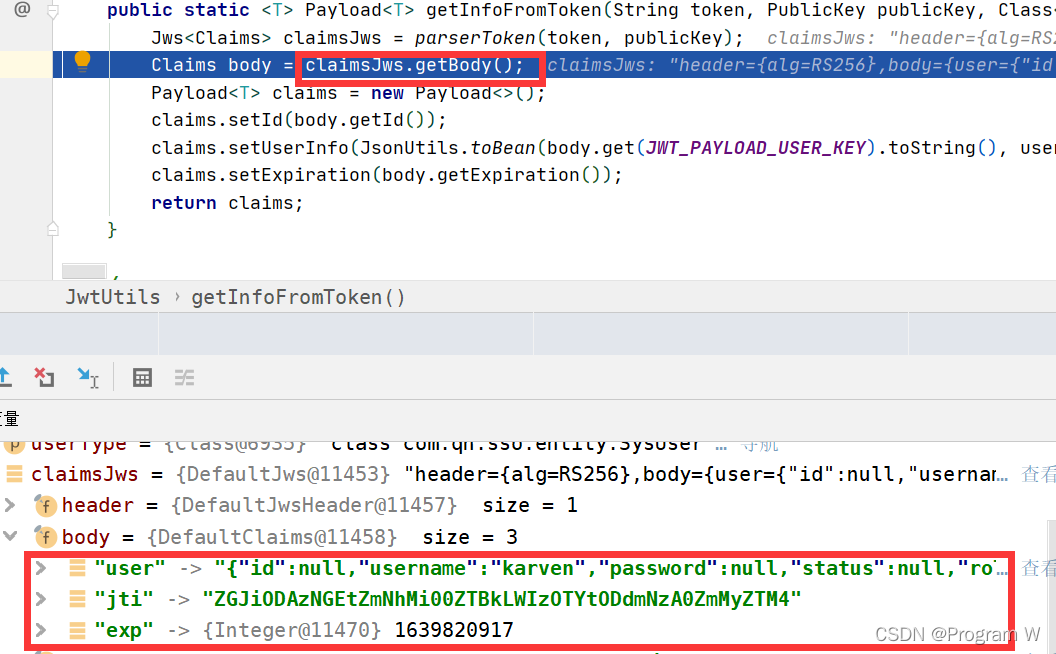The width and height of the screenshot is (1056, 654).
Task: Click the inline claimsJws debug hint text
Action: tap(801, 65)
